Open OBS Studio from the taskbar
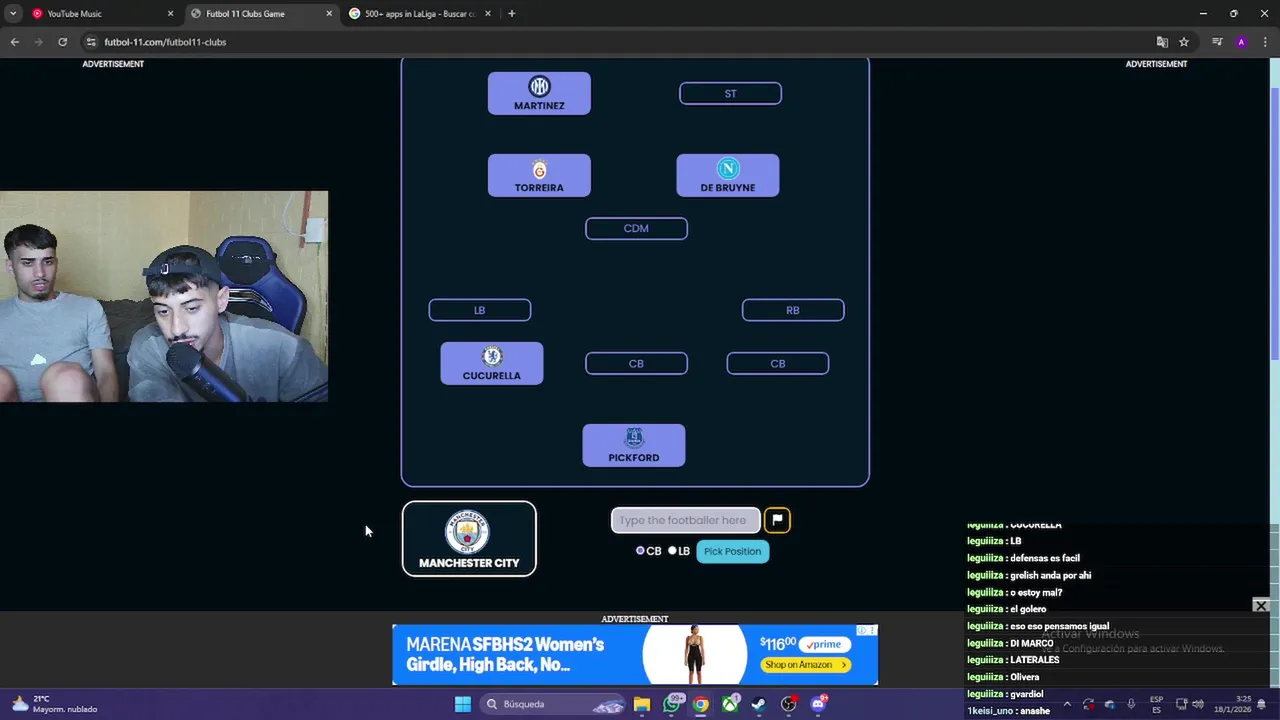 click(789, 704)
